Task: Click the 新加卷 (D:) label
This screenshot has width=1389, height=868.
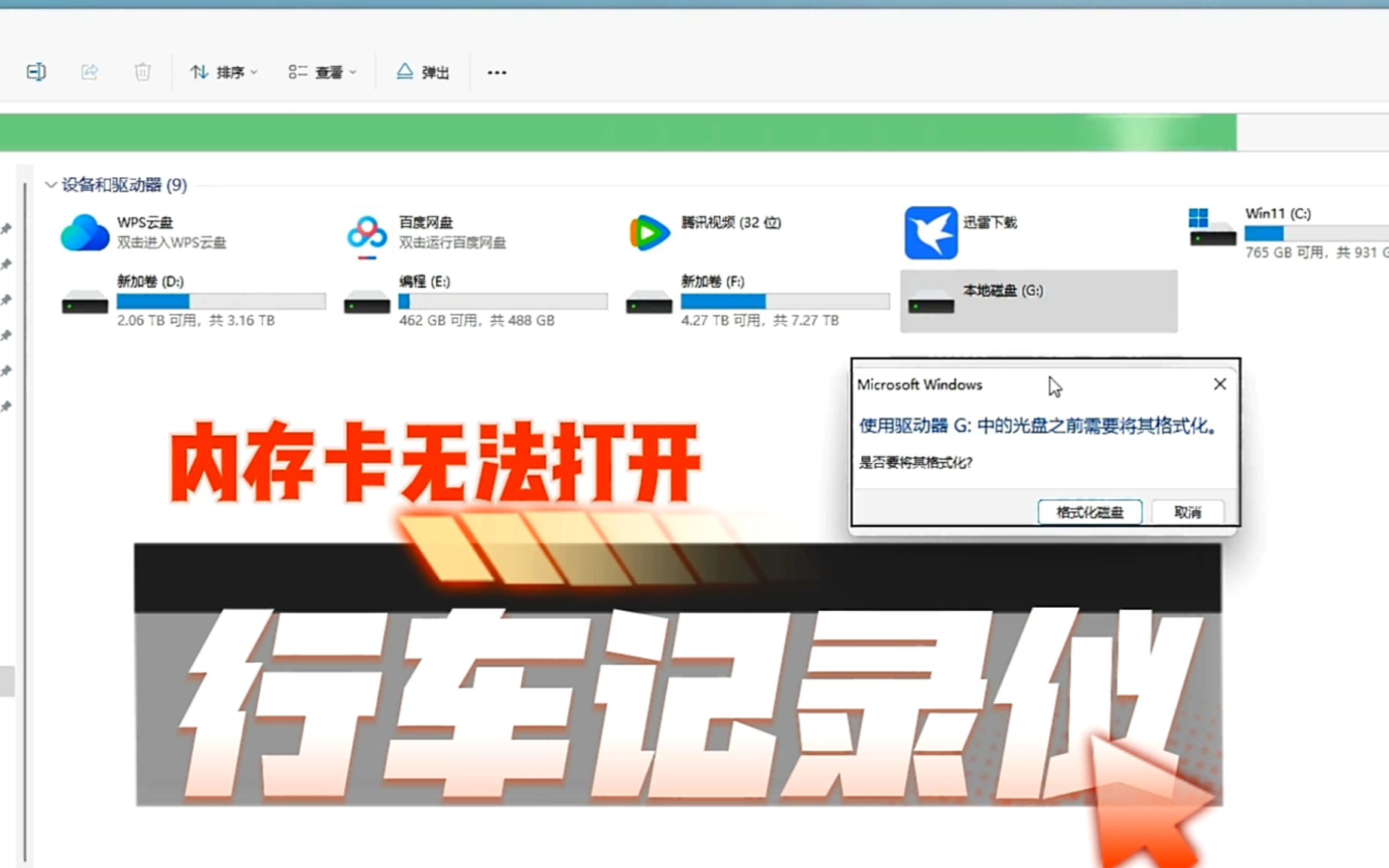Action: [x=151, y=281]
